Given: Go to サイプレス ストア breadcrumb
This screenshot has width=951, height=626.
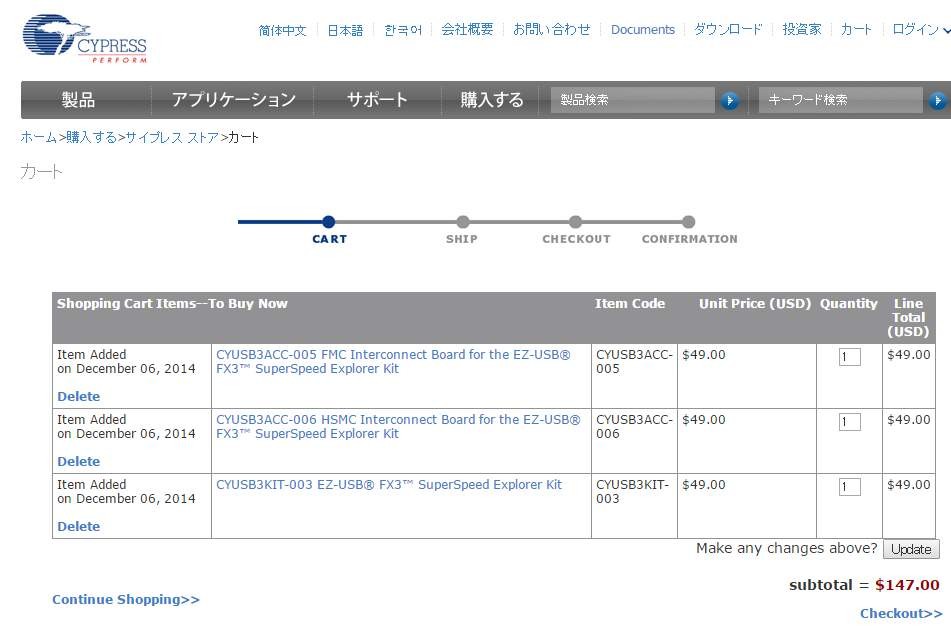Looking at the screenshot, I should tap(172, 137).
